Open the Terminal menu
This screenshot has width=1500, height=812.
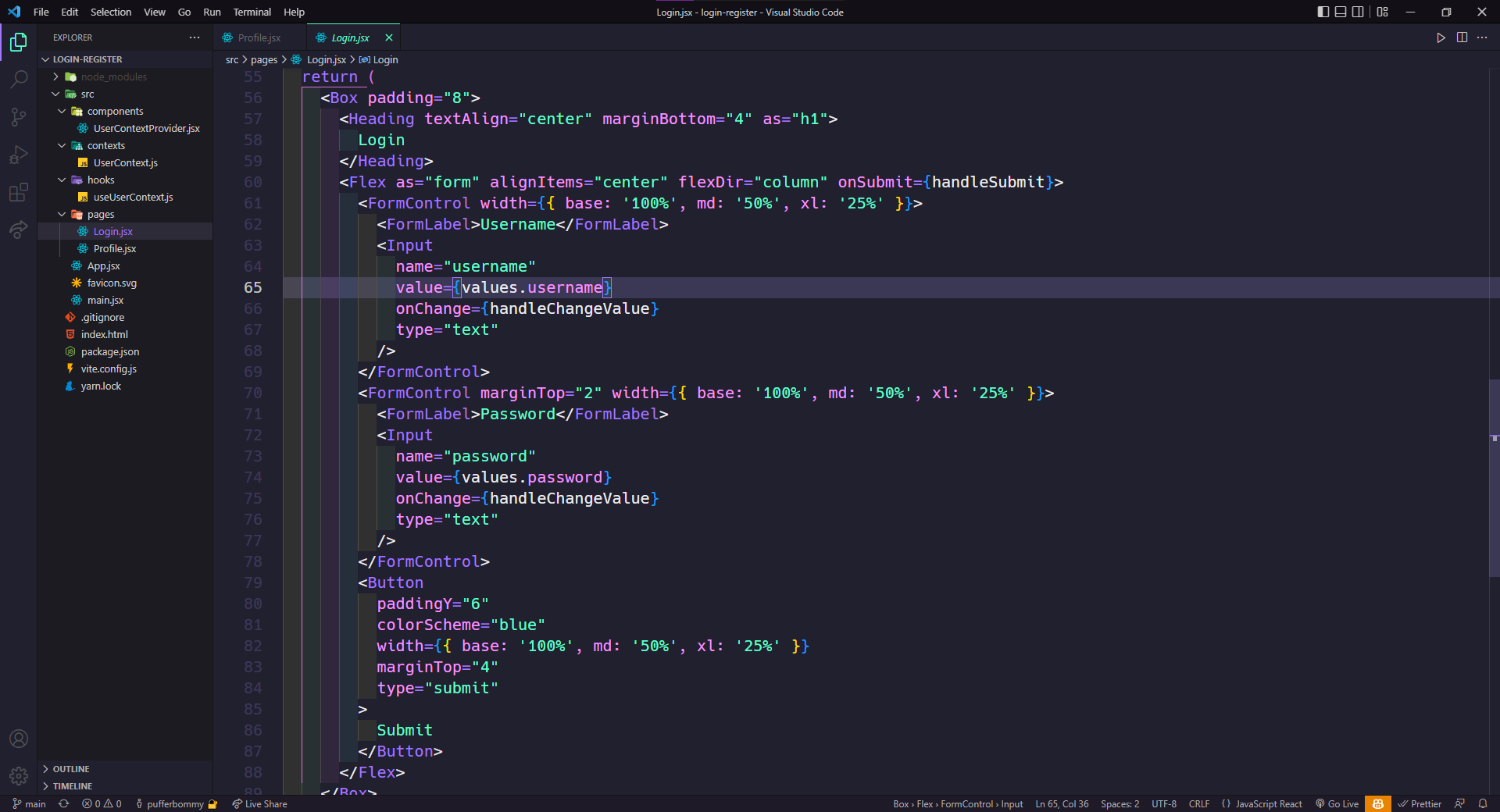point(252,12)
